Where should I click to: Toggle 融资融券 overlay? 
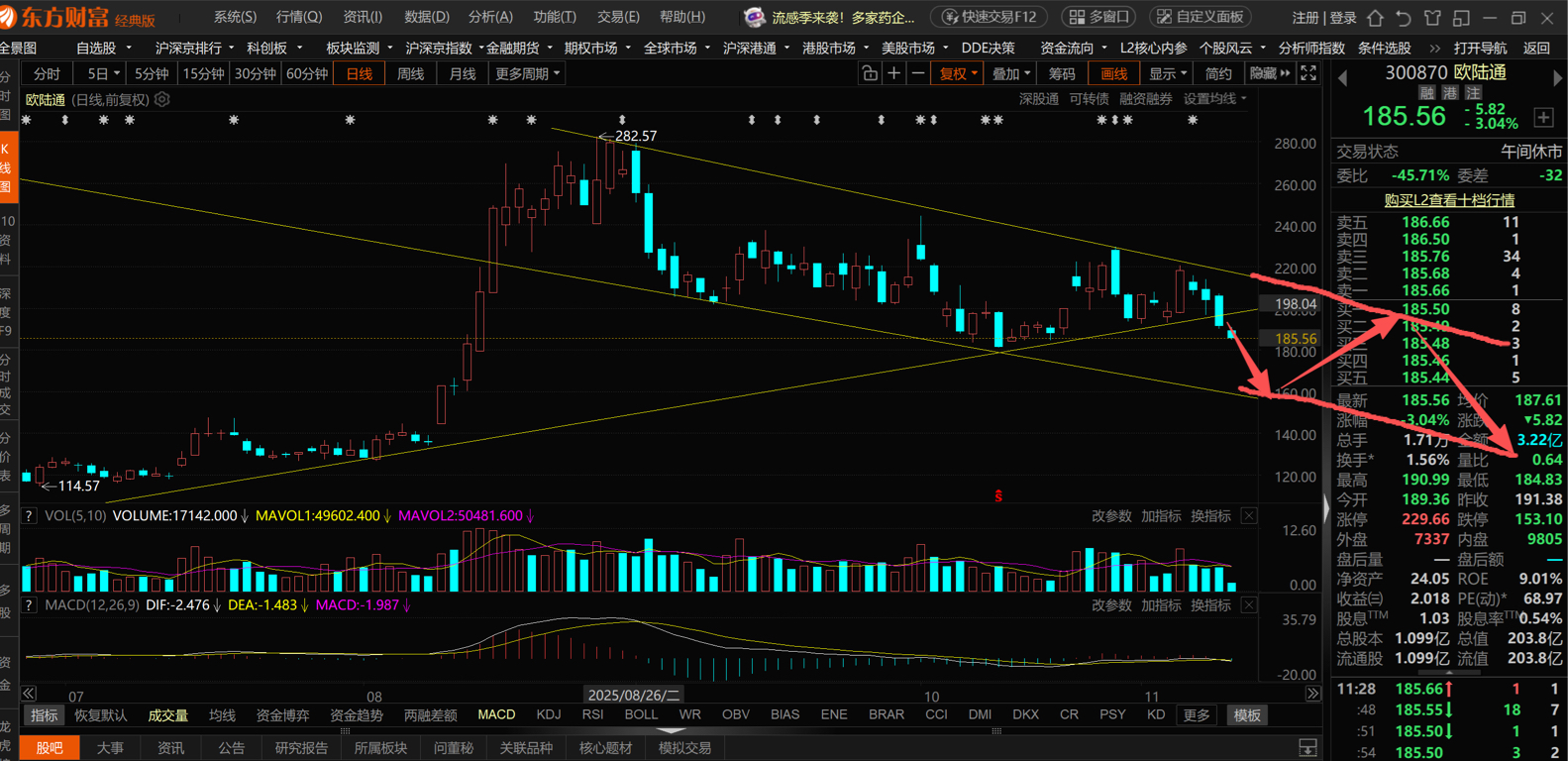click(x=1145, y=99)
